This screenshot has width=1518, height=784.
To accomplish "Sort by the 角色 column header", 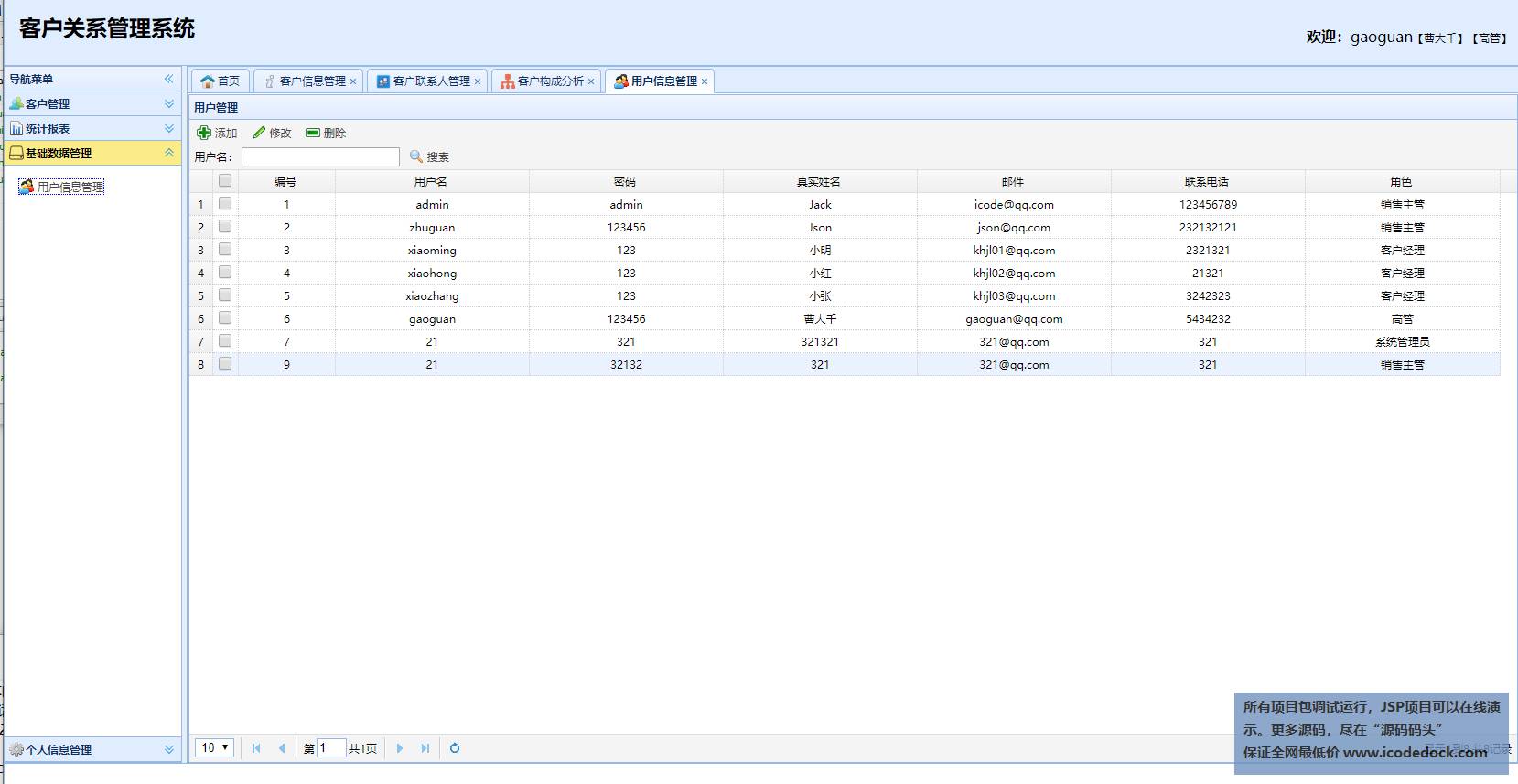I will pyautogui.click(x=1402, y=181).
